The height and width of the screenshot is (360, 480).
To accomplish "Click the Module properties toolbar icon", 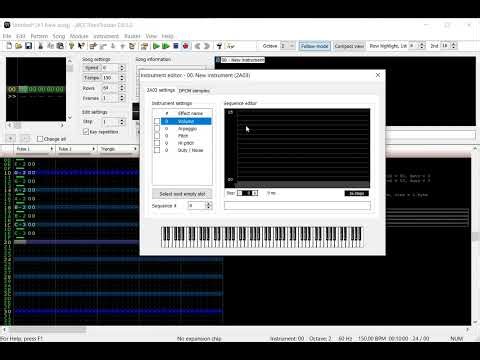I will pyautogui.click(x=144, y=46).
